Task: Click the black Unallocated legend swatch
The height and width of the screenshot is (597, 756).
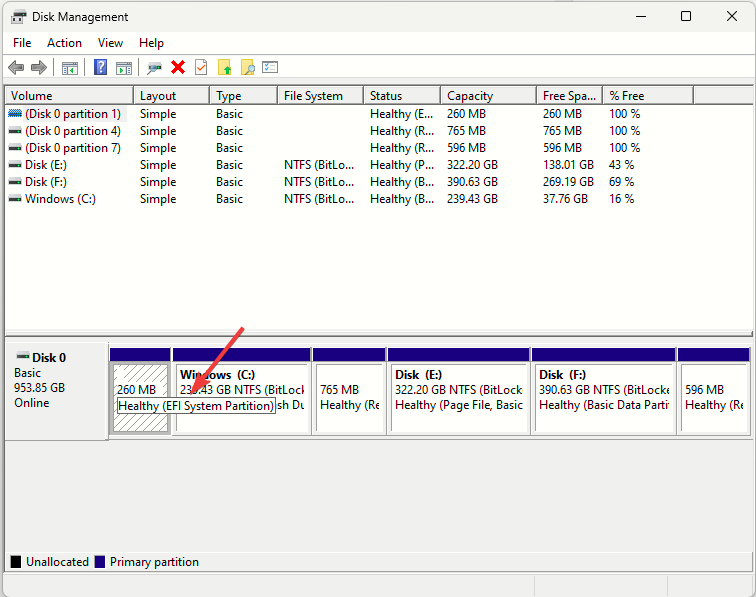Action: pos(16,562)
